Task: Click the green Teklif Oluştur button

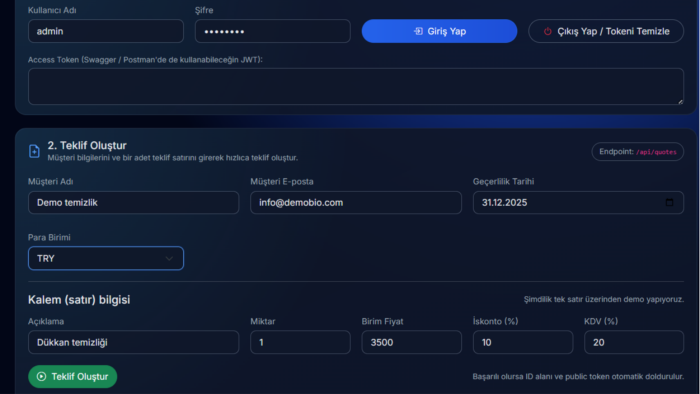Action: point(72,377)
